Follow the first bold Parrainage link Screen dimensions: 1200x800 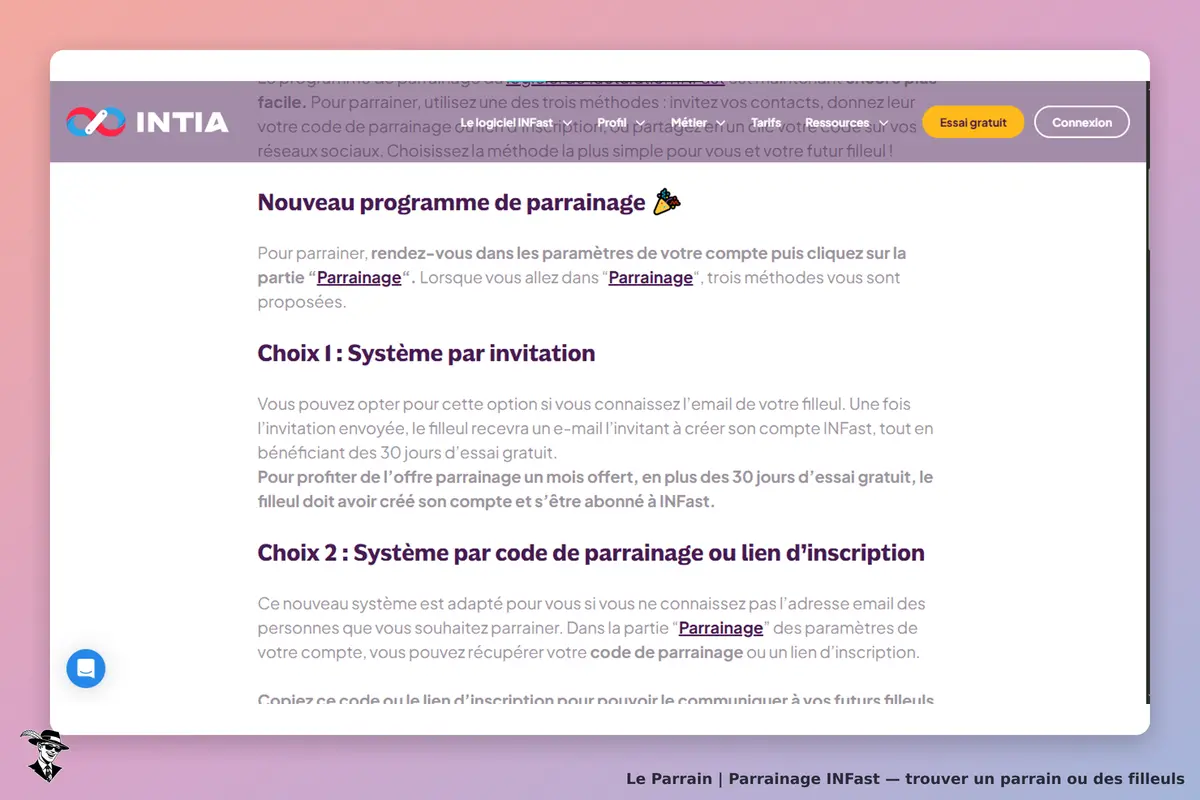359,278
